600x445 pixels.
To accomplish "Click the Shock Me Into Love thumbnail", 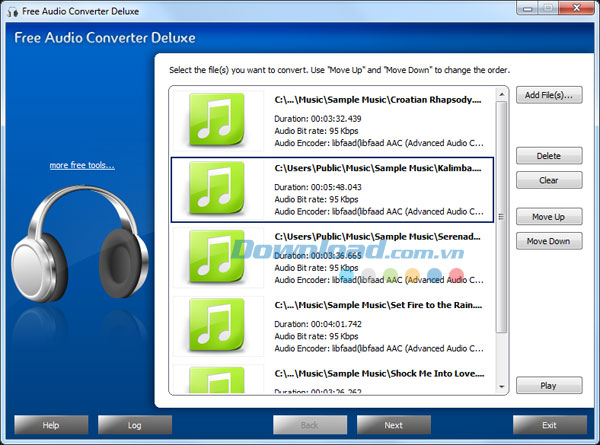I will click(217, 380).
